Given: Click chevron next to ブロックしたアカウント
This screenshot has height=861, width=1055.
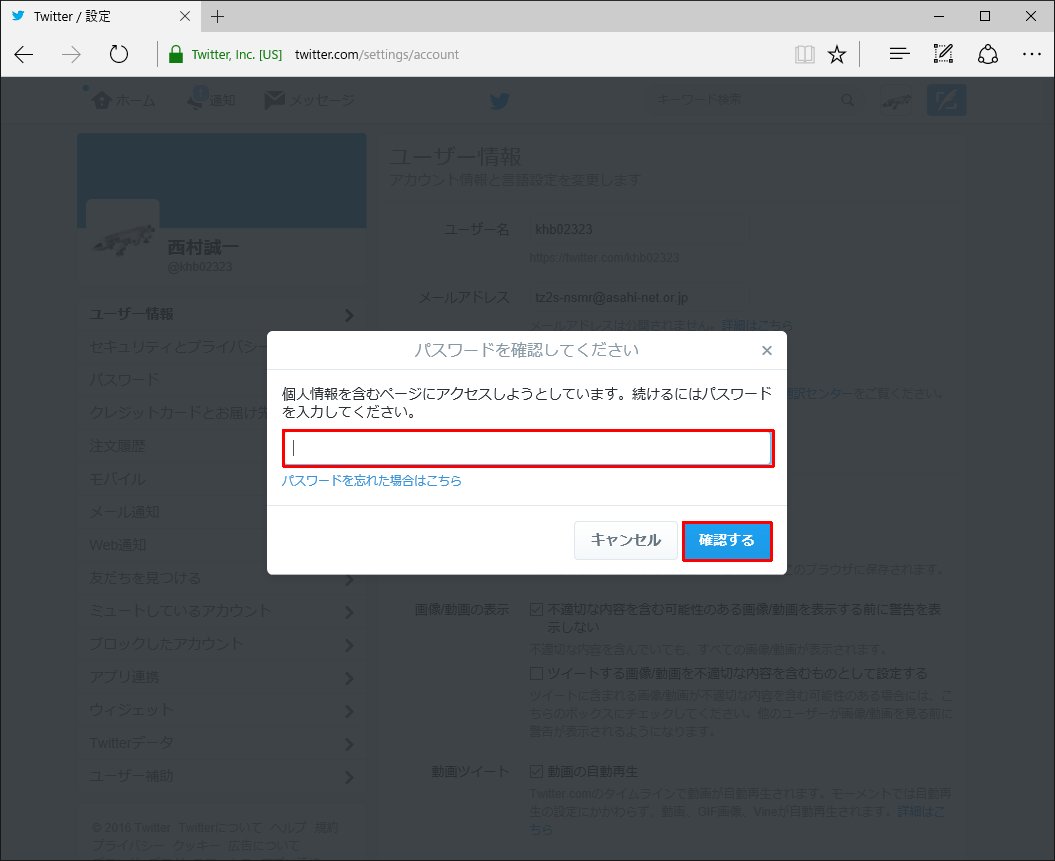Looking at the screenshot, I should coord(349,645).
